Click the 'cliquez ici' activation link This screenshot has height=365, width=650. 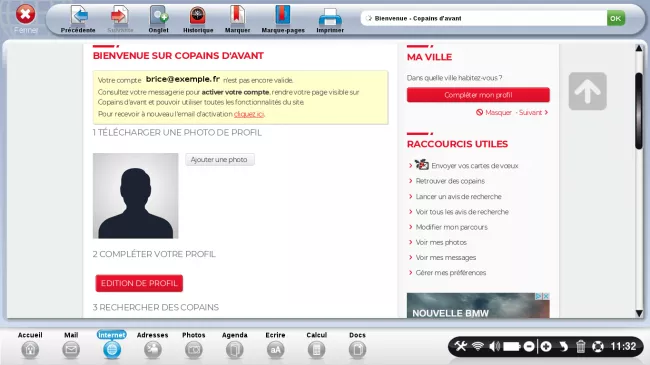pos(249,114)
